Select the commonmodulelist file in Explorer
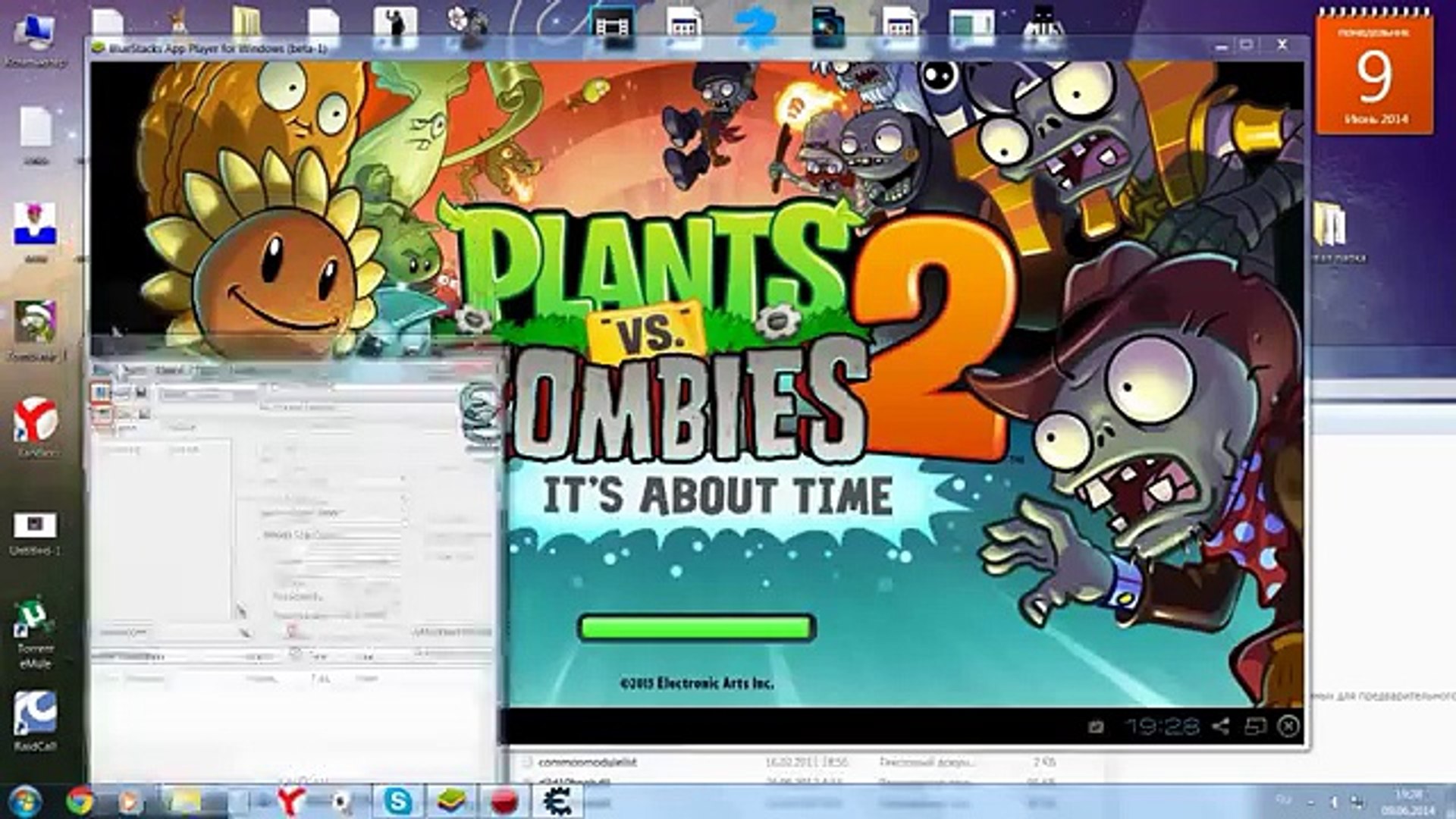This screenshot has height=819, width=1456. [588, 762]
